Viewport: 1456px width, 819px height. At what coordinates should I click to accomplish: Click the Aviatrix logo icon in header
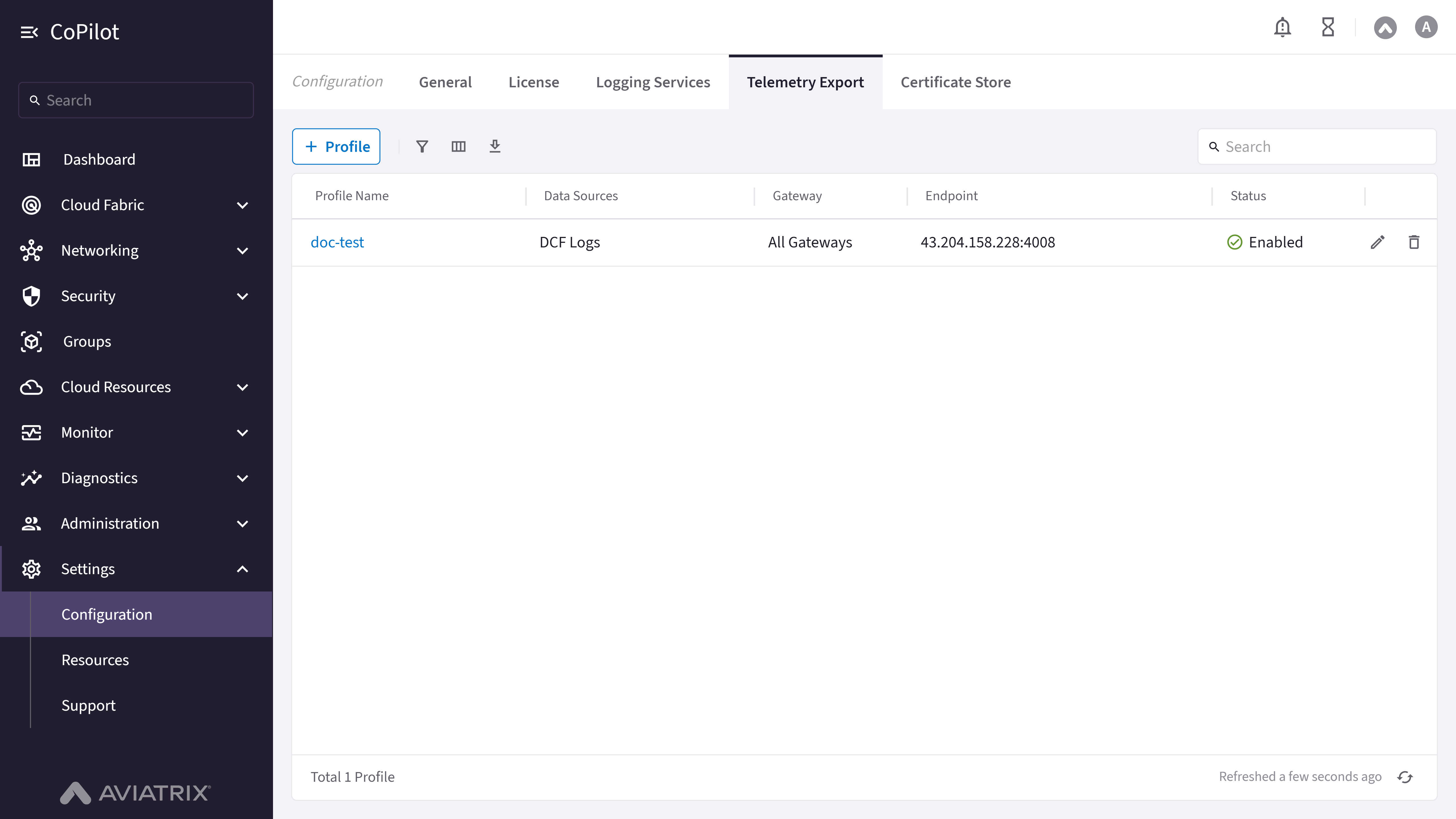click(x=1385, y=27)
